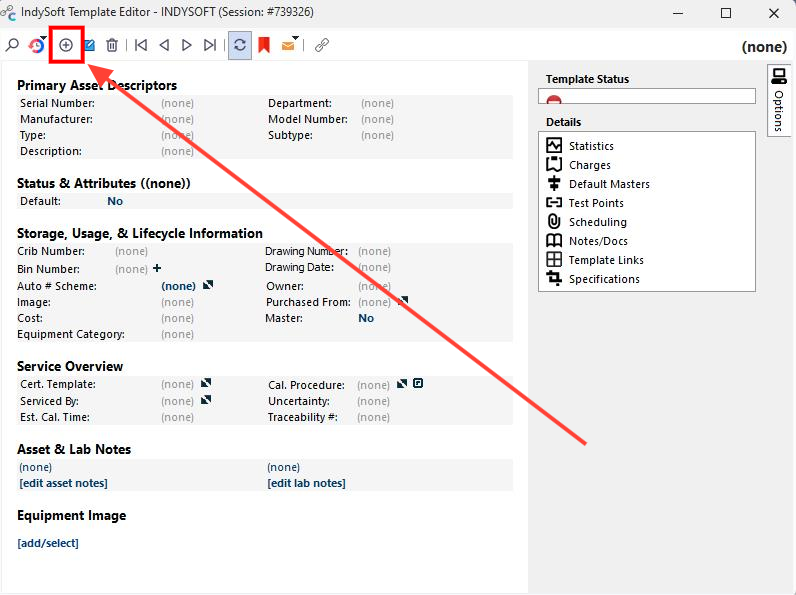796x595 pixels.
Task: Click the red bookmark icon
Action: point(264,45)
